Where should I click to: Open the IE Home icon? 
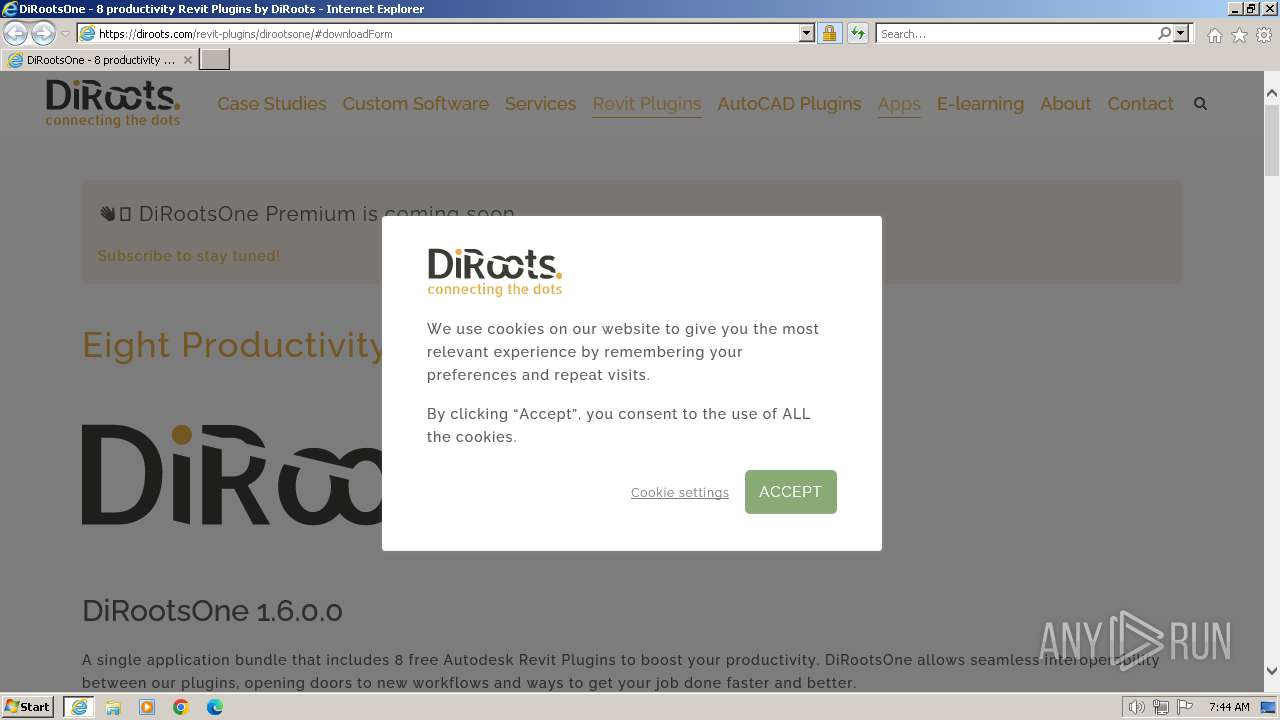(1214, 35)
